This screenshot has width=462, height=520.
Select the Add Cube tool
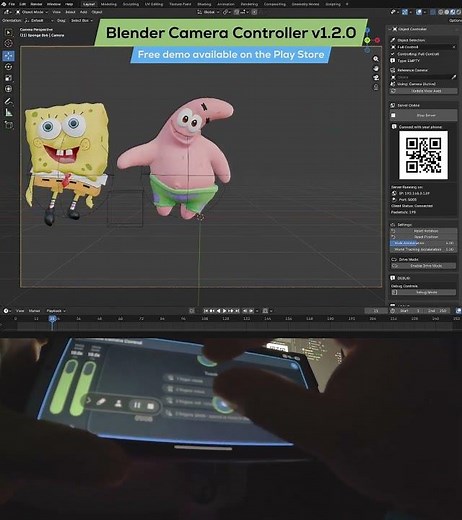coord(9,125)
